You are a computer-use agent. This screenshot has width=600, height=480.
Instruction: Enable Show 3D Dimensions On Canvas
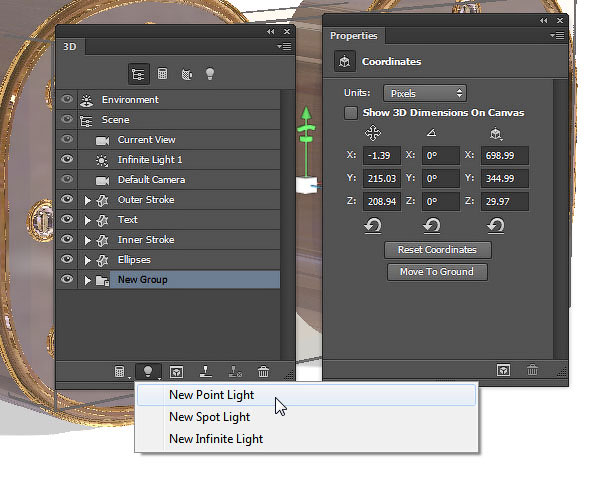pos(351,113)
